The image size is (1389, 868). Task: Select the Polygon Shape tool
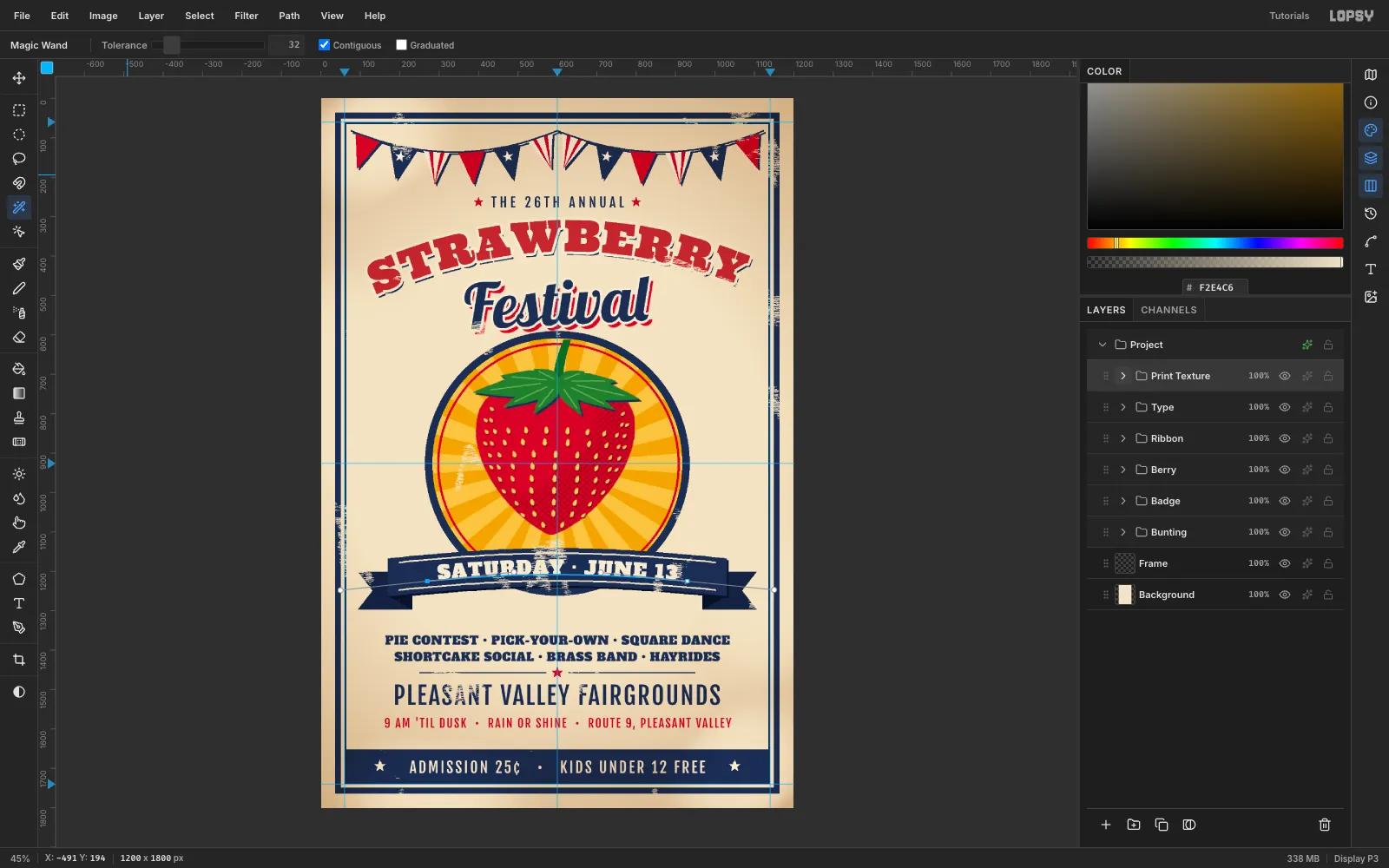(19, 579)
